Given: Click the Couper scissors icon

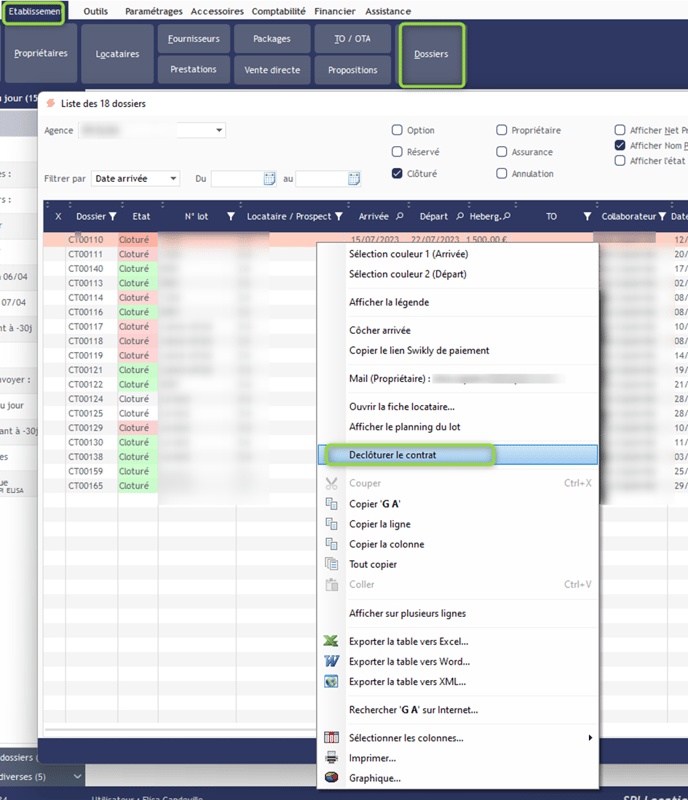Looking at the screenshot, I should pyautogui.click(x=331, y=483).
